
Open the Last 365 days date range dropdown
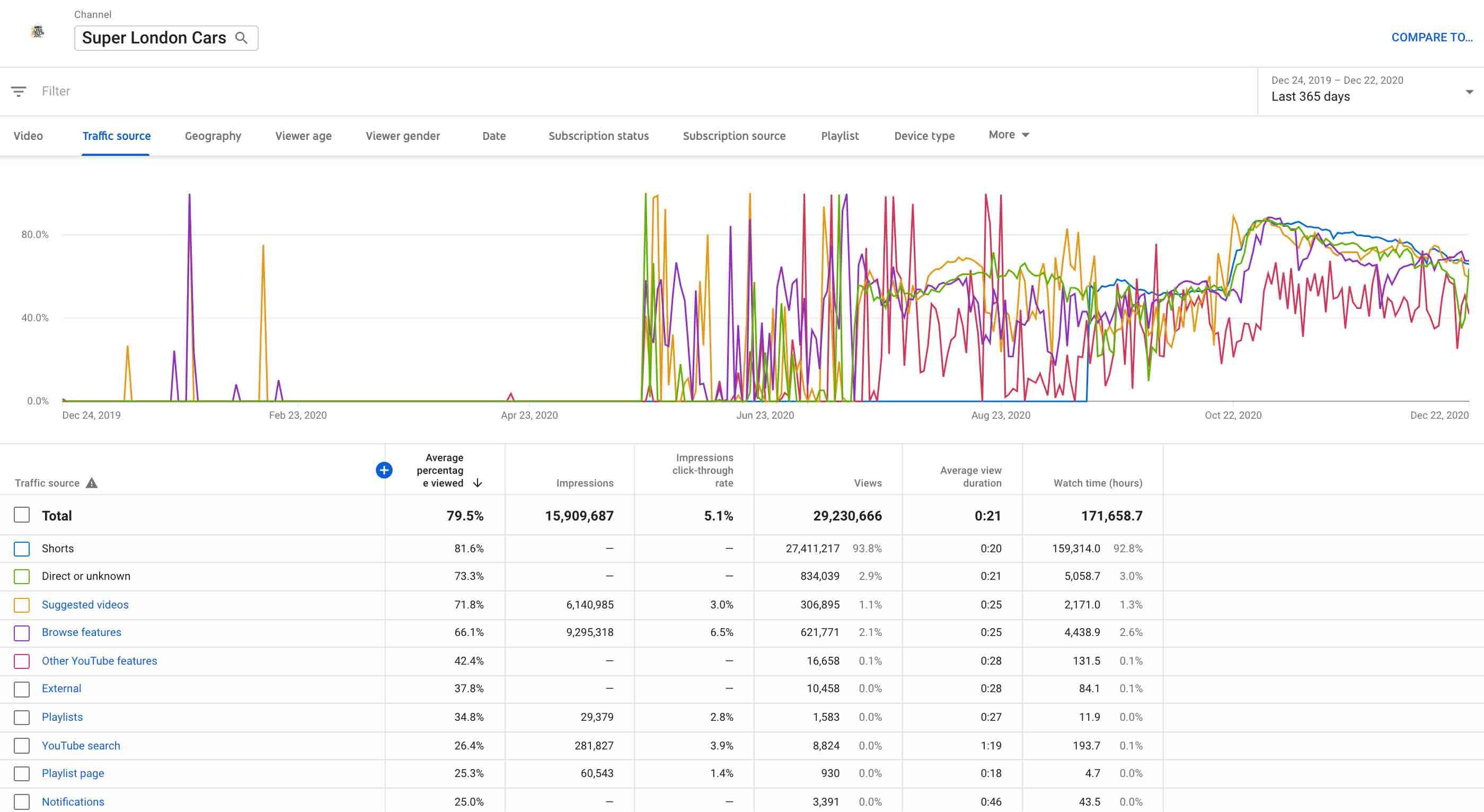click(x=1371, y=91)
